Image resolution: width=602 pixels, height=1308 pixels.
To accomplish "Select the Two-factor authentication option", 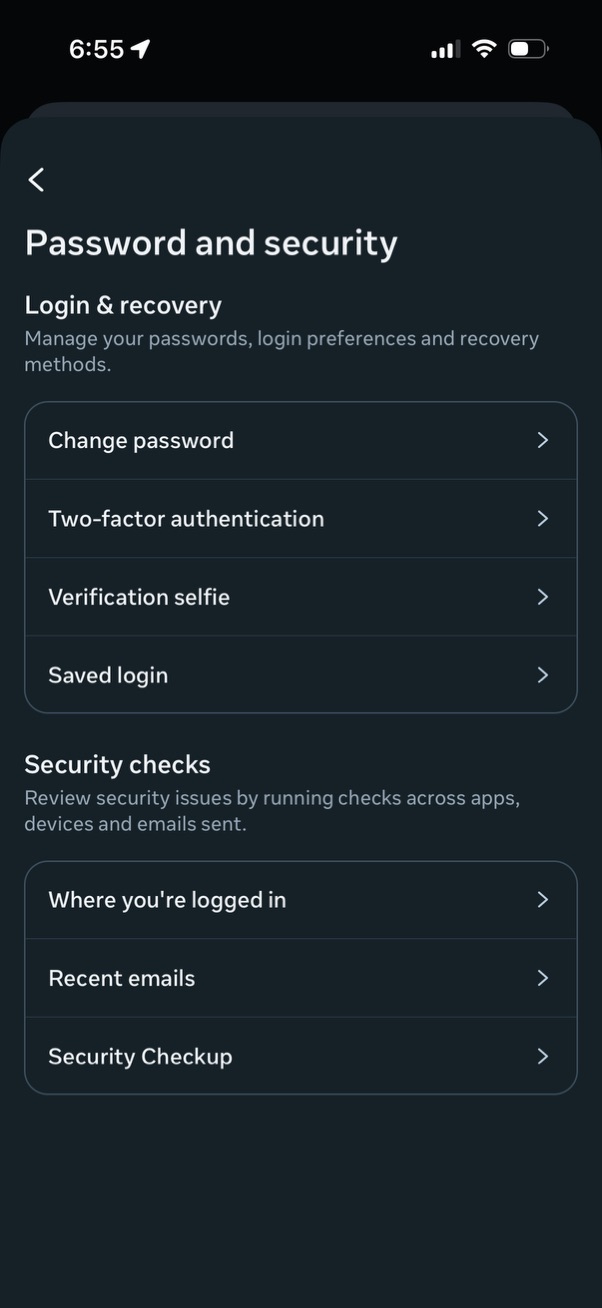I will tap(185, 518).
